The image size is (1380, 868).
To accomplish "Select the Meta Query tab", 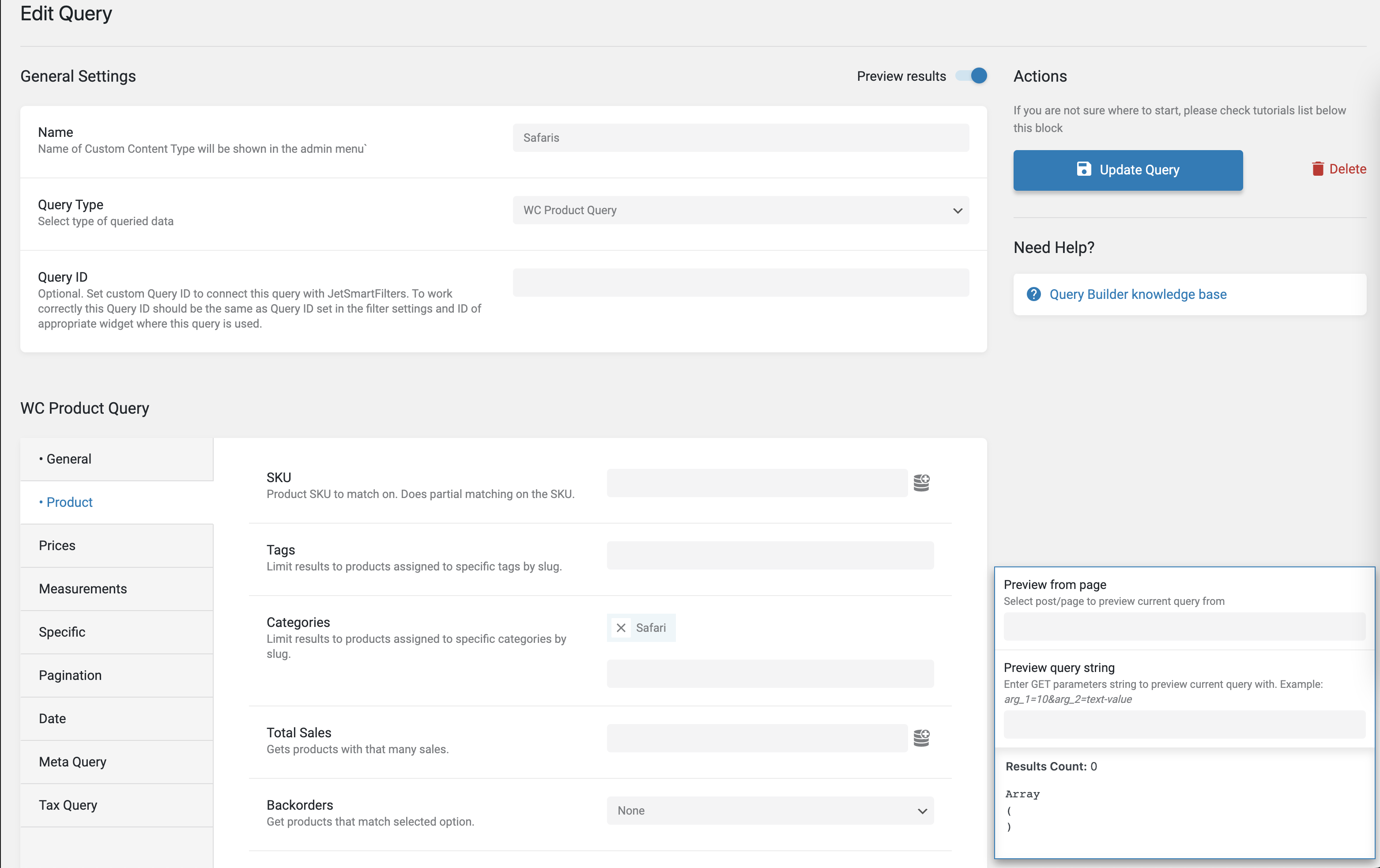I will 73,762.
